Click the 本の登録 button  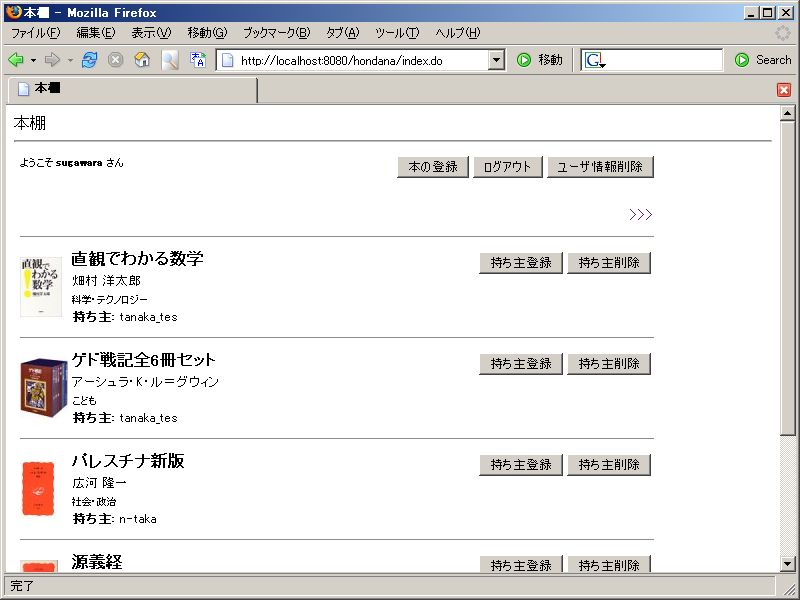433,167
